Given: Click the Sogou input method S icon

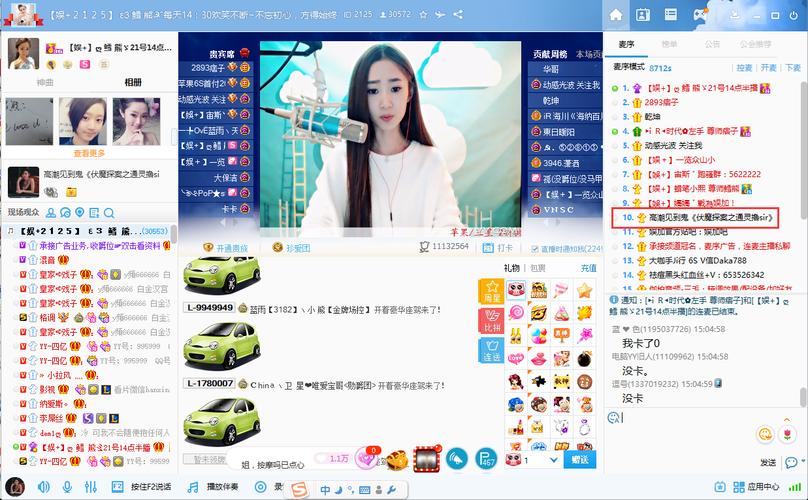Looking at the screenshot, I should (x=299, y=489).
